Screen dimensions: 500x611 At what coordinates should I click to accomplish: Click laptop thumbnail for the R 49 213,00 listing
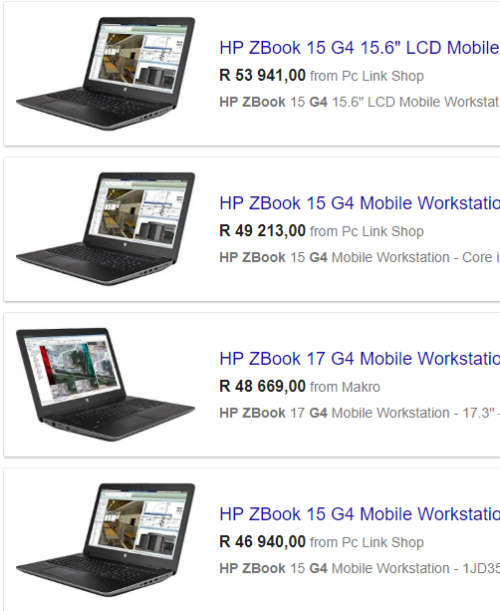(105, 229)
